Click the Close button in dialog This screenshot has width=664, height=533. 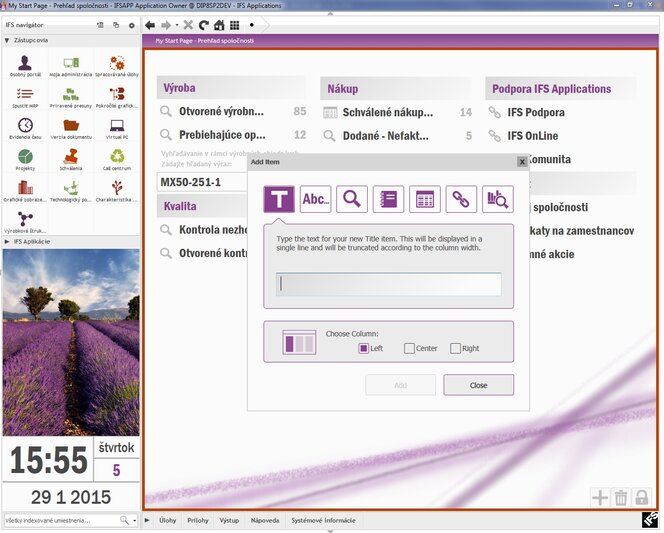(x=479, y=385)
